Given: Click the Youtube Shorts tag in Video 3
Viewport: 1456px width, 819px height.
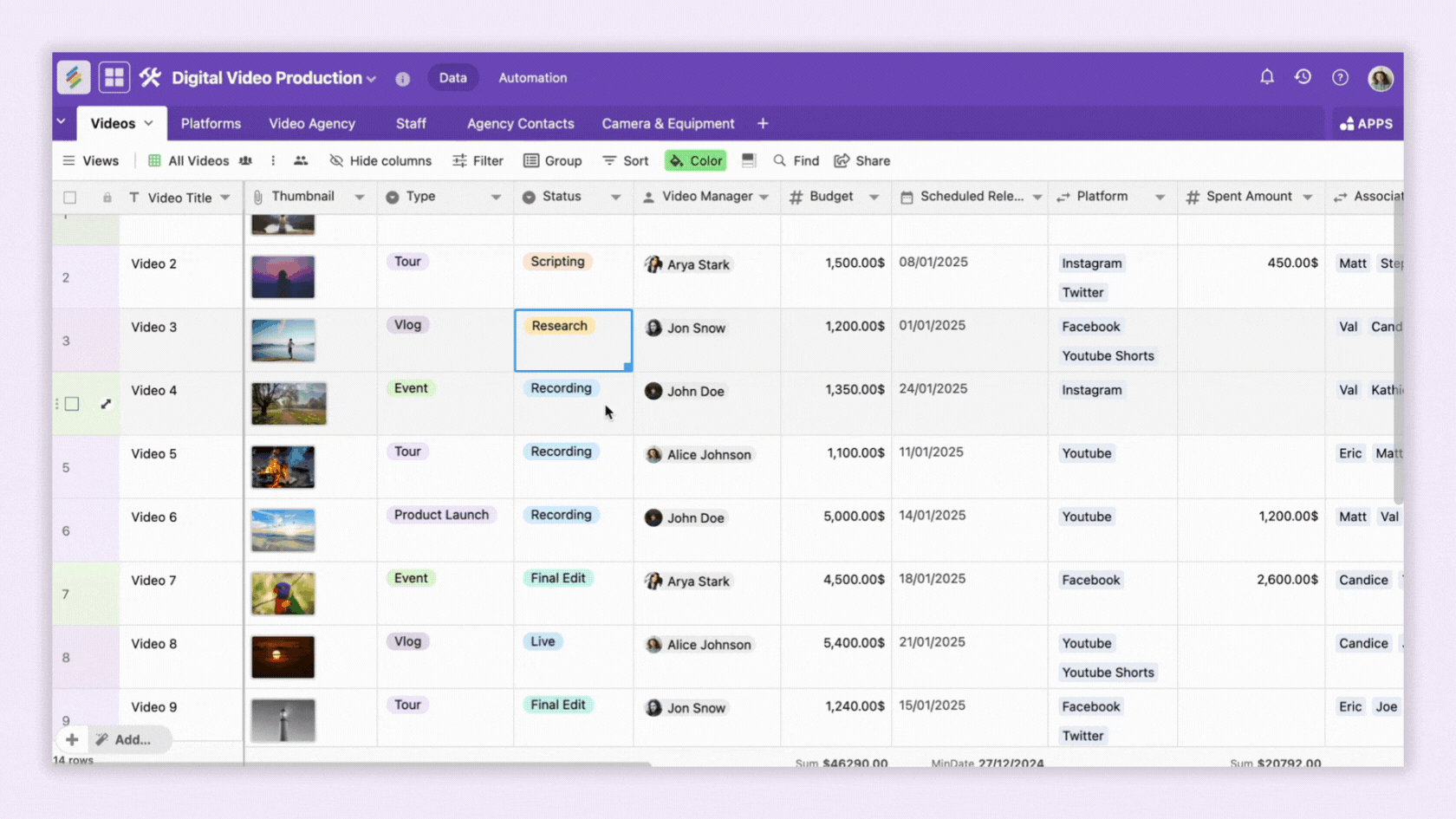Looking at the screenshot, I should click(1108, 355).
